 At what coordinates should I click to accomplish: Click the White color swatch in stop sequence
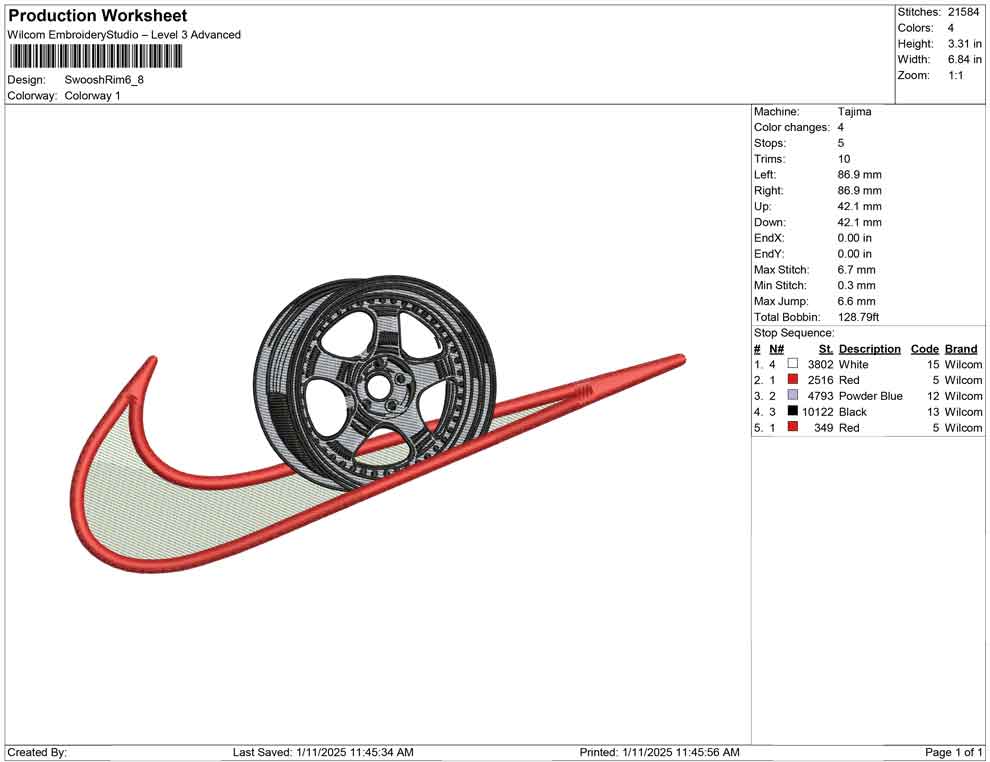tap(792, 364)
